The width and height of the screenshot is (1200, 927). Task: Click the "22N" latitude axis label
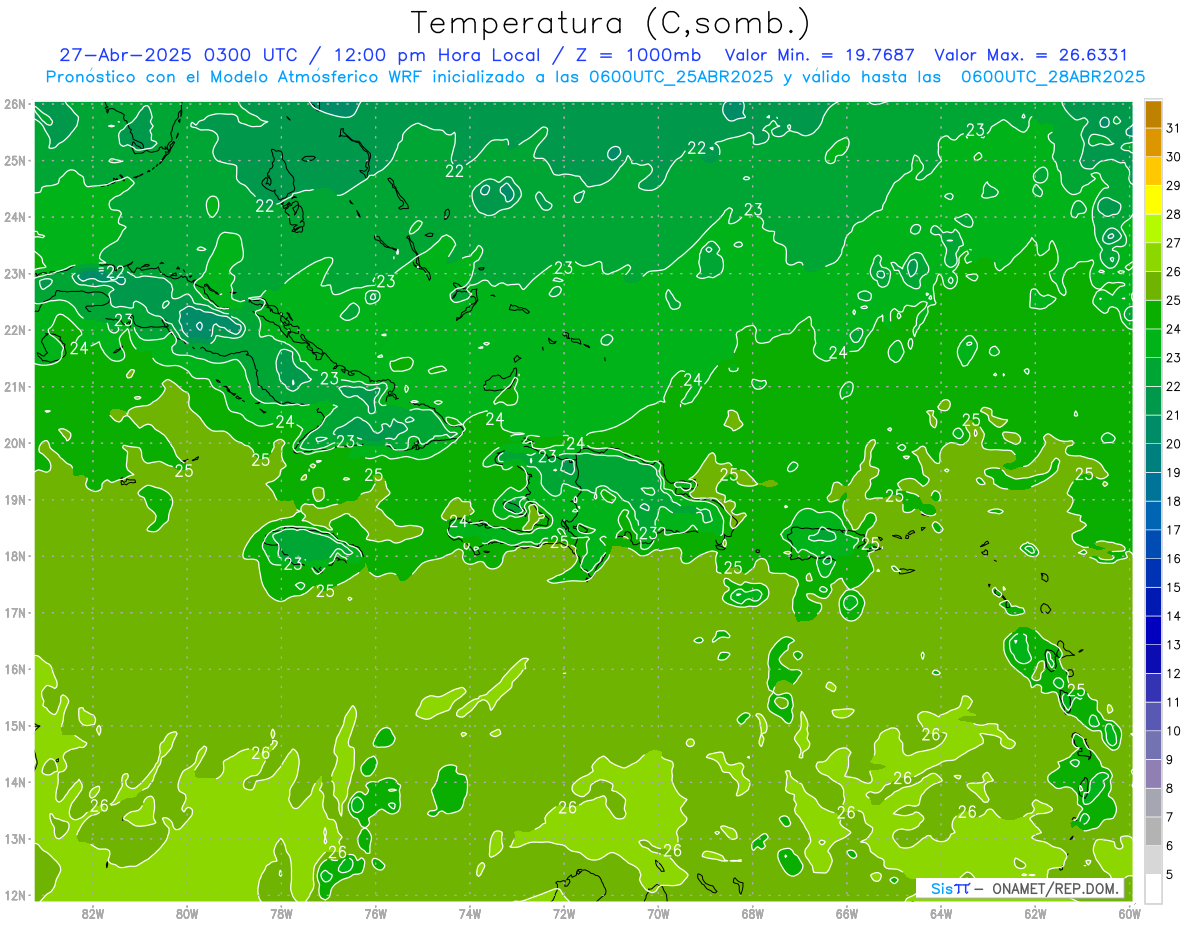click(x=14, y=330)
